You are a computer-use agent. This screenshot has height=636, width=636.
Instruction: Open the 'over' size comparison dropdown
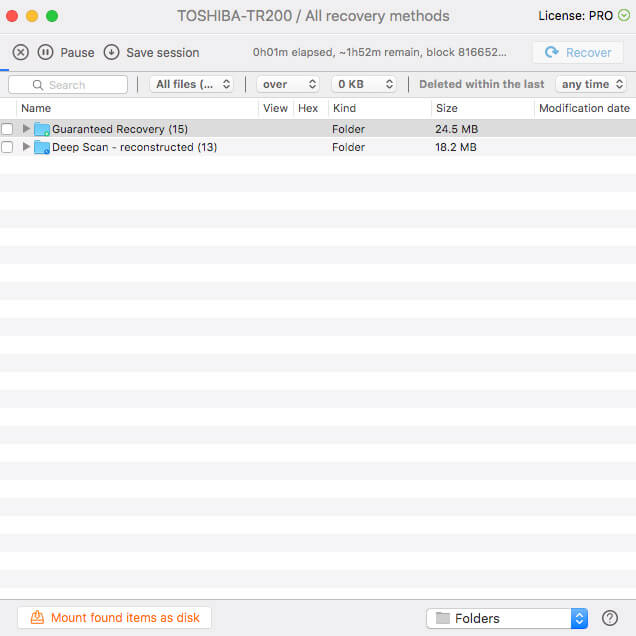click(288, 85)
